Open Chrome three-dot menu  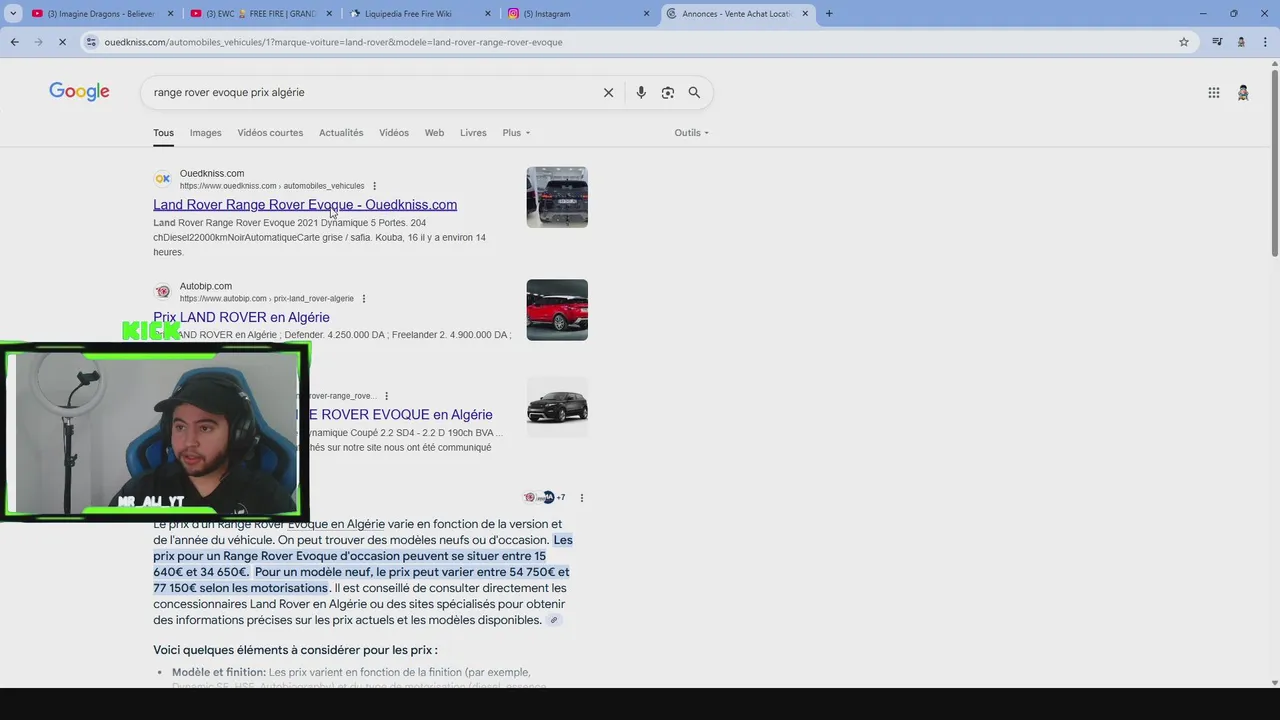point(1264,42)
